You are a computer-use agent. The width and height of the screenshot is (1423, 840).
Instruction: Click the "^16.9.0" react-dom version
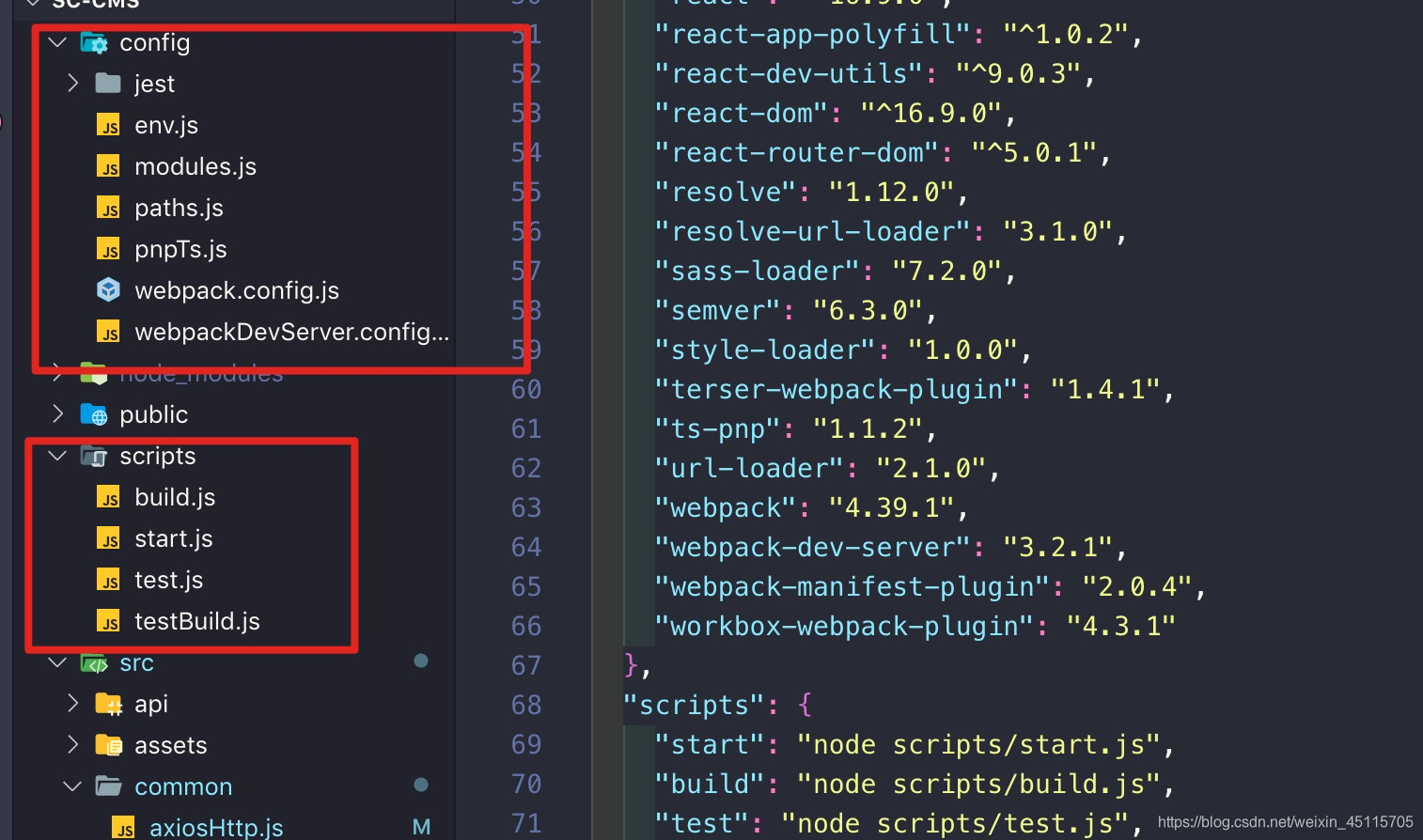(930, 113)
